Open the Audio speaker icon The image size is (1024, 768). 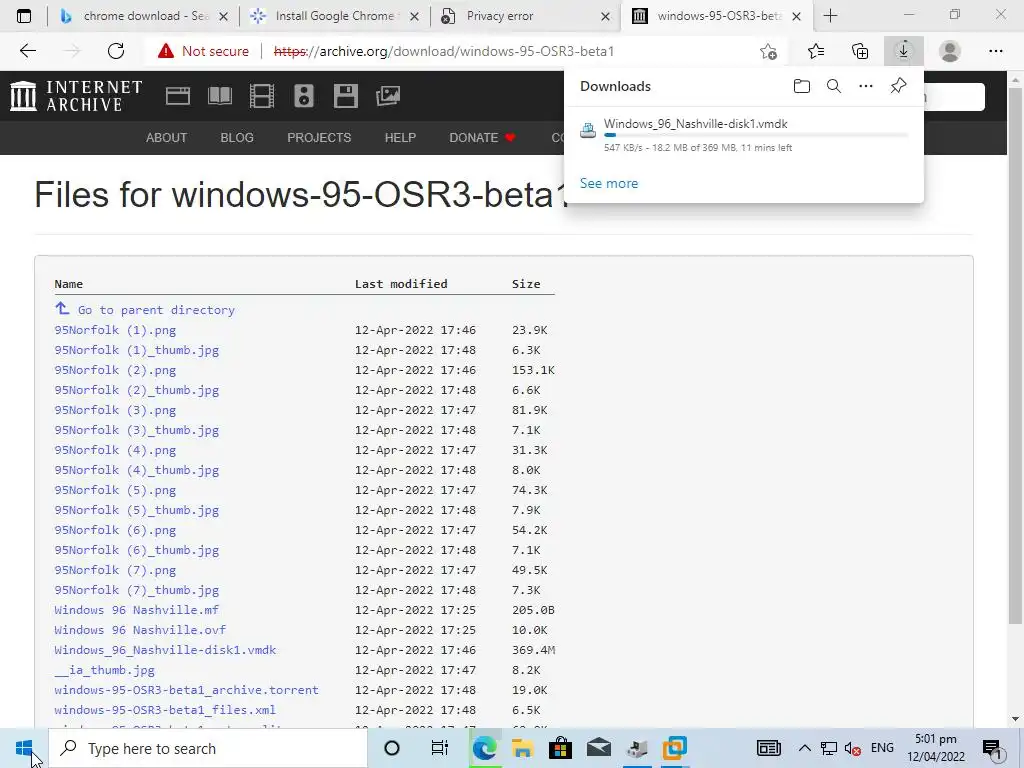coord(304,96)
